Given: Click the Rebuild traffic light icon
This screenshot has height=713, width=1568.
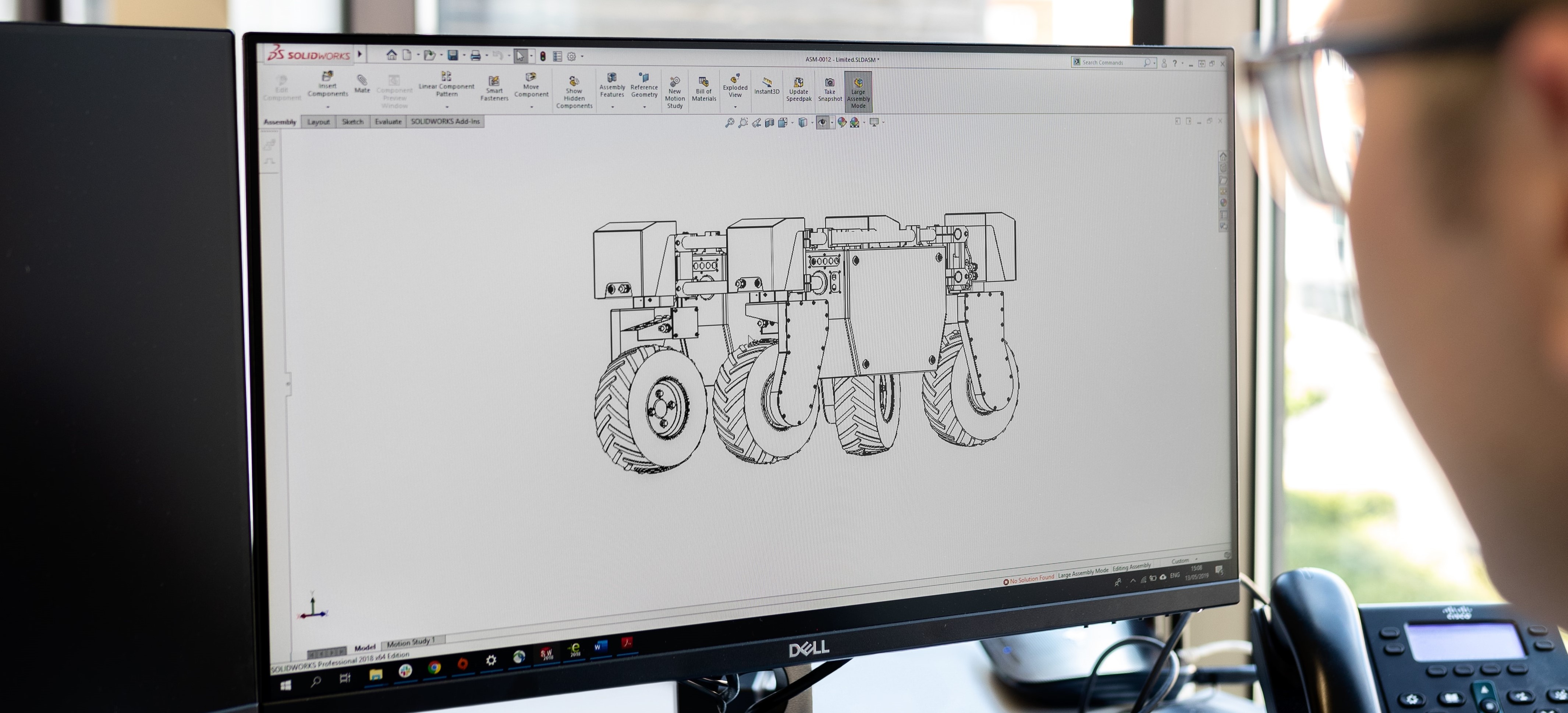Looking at the screenshot, I should point(542,56).
